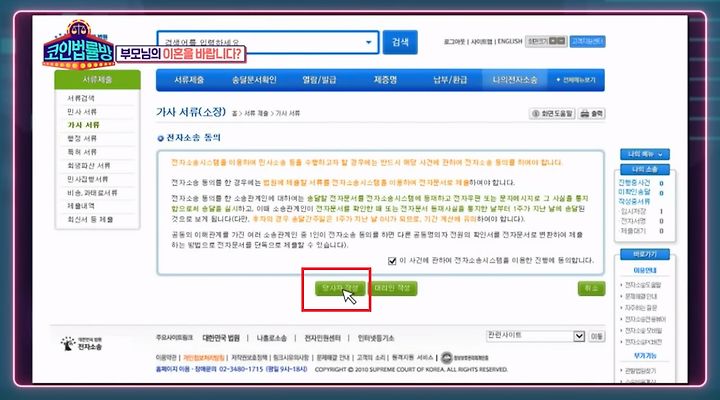Collapse the 나의 메뉴 dropdown panel
The image size is (720, 400).
click(x=645, y=154)
